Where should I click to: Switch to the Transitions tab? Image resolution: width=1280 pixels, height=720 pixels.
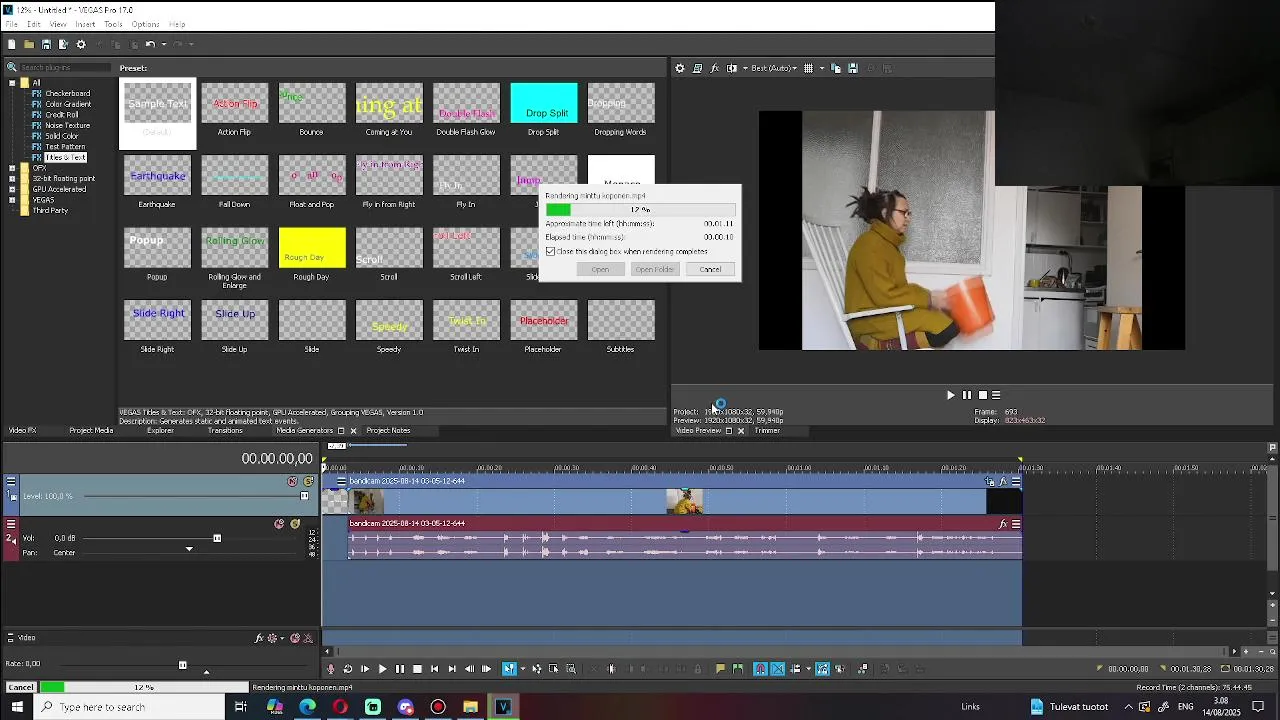click(x=225, y=431)
